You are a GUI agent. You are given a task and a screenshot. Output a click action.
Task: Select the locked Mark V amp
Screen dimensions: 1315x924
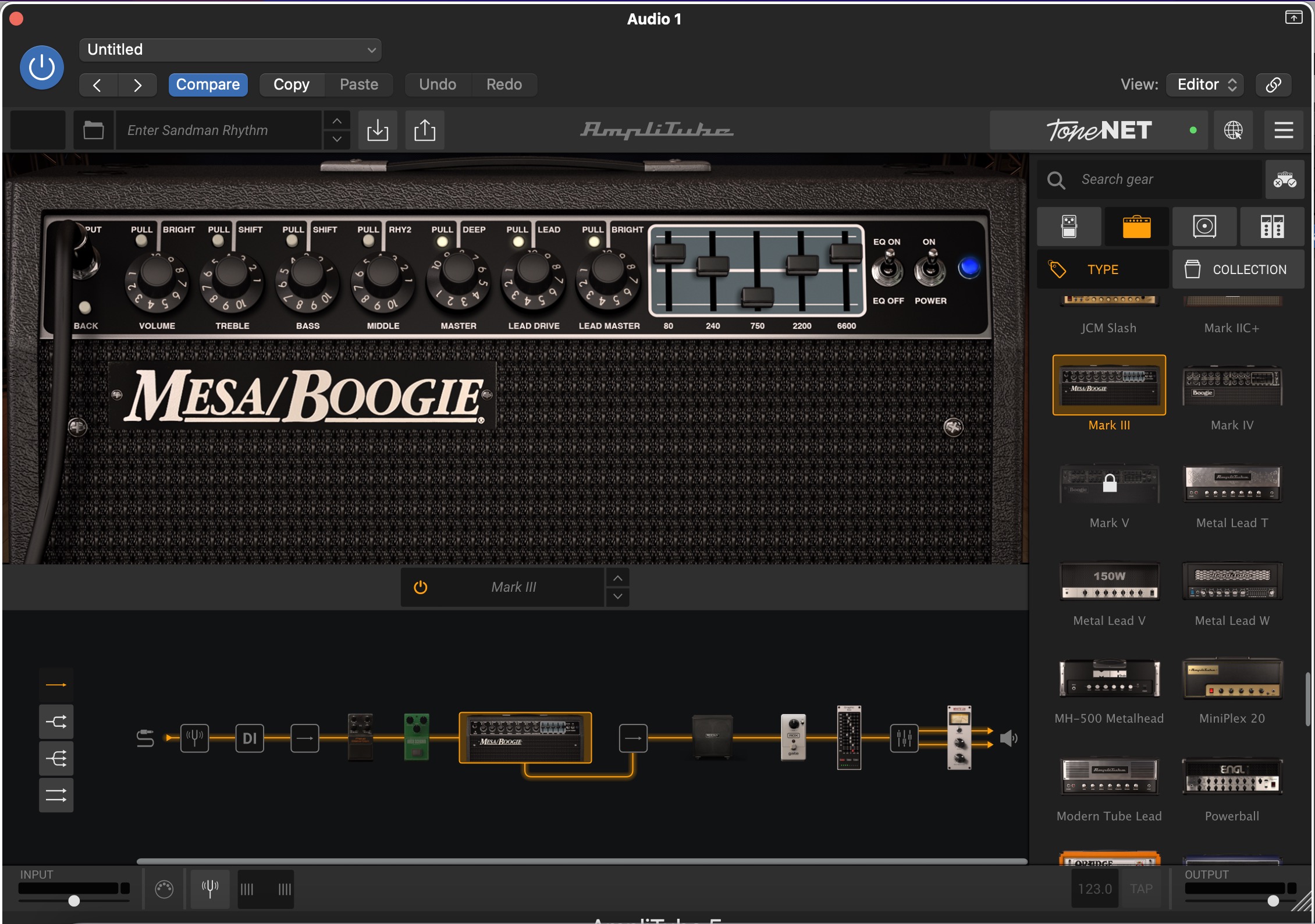pyautogui.click(x=1109, y=483)
